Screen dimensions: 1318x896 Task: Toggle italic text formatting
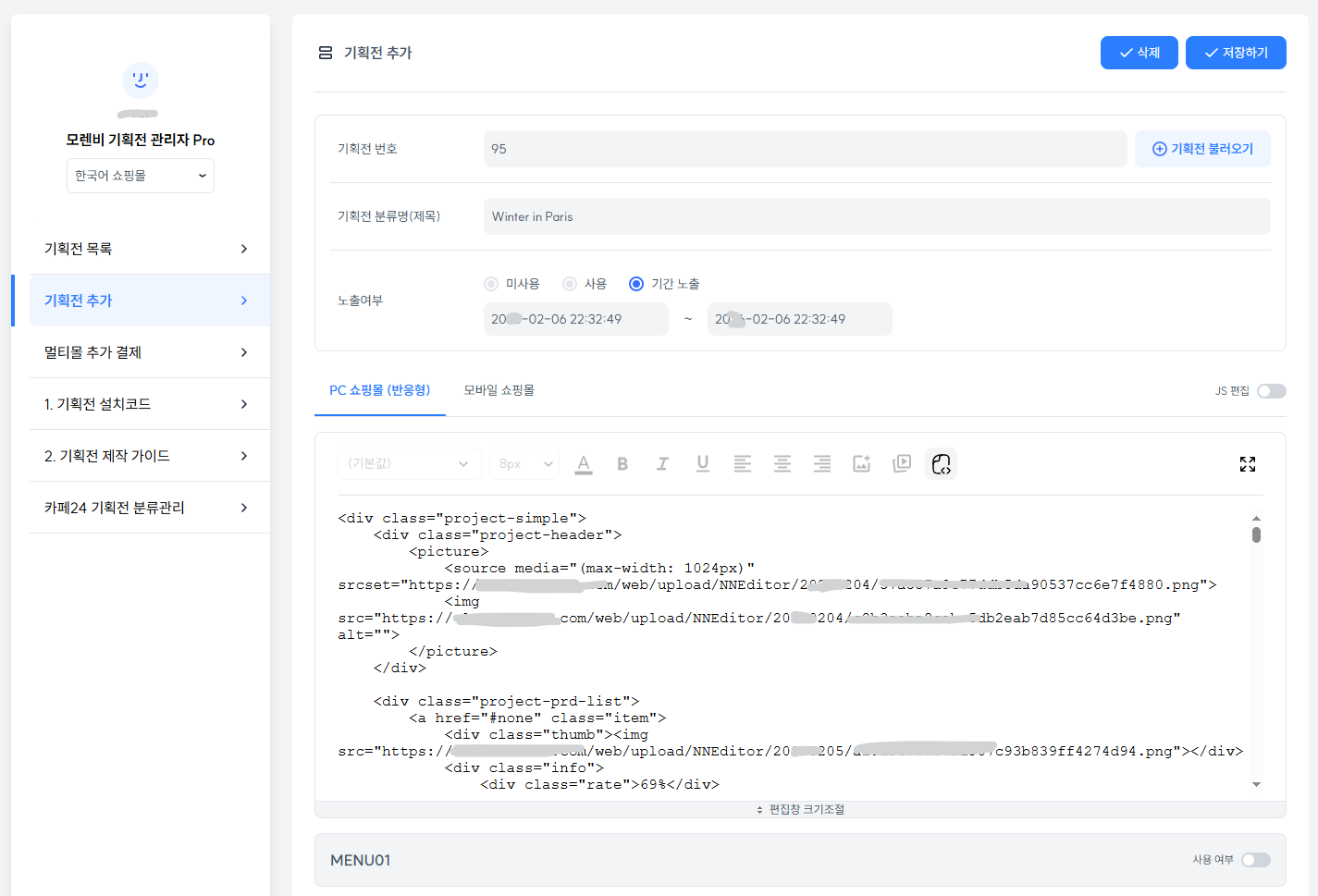pyautogui.click(x=662, y=464)
